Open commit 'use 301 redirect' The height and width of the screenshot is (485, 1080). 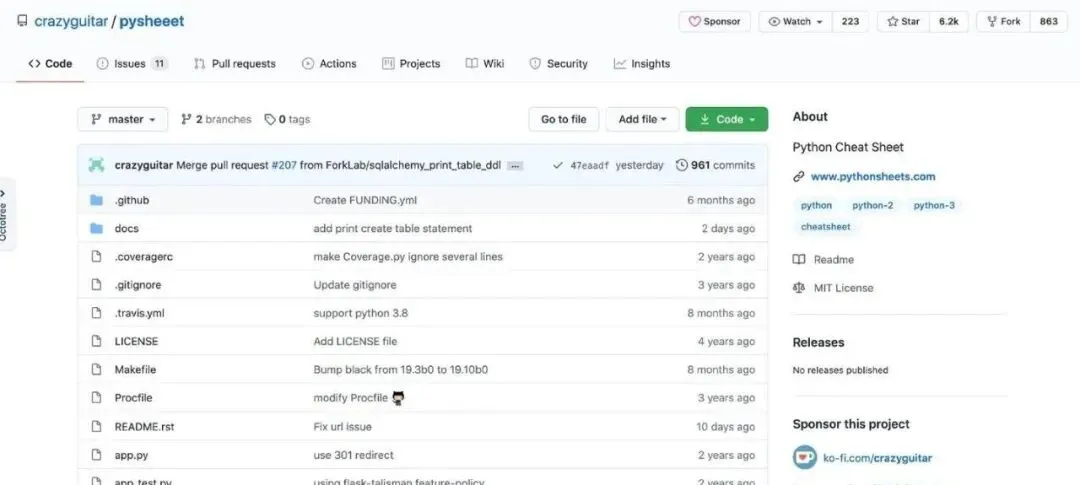pyautogui.click(x=353, y=455)
